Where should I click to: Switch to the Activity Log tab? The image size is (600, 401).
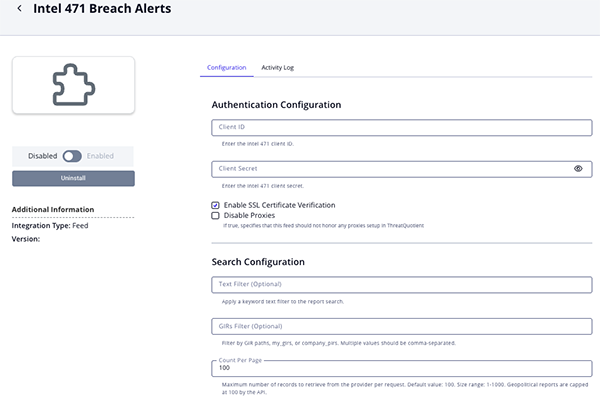click(277, 68)
